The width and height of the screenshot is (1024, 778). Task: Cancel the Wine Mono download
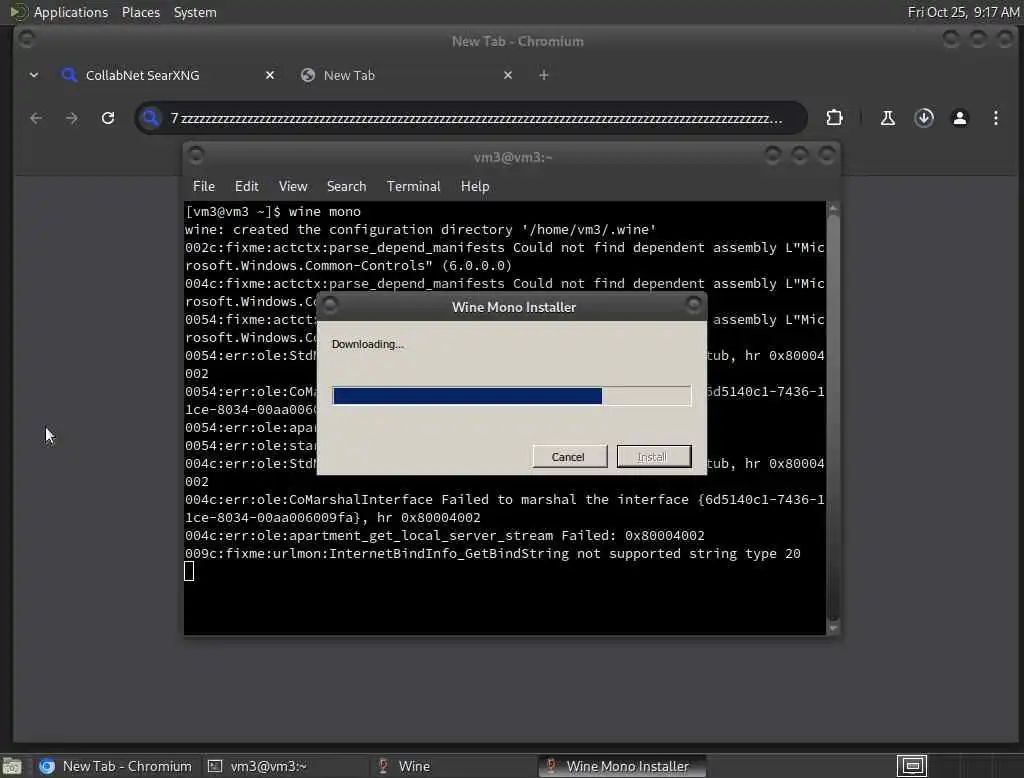pos(569,457)
